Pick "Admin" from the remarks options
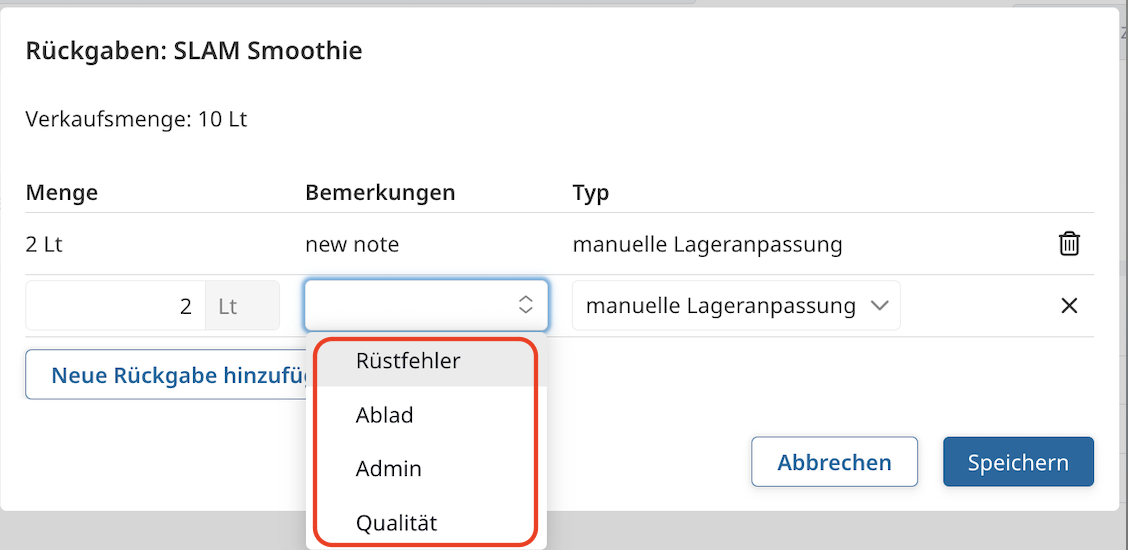Screen dimensions: 1128x550 389,469
